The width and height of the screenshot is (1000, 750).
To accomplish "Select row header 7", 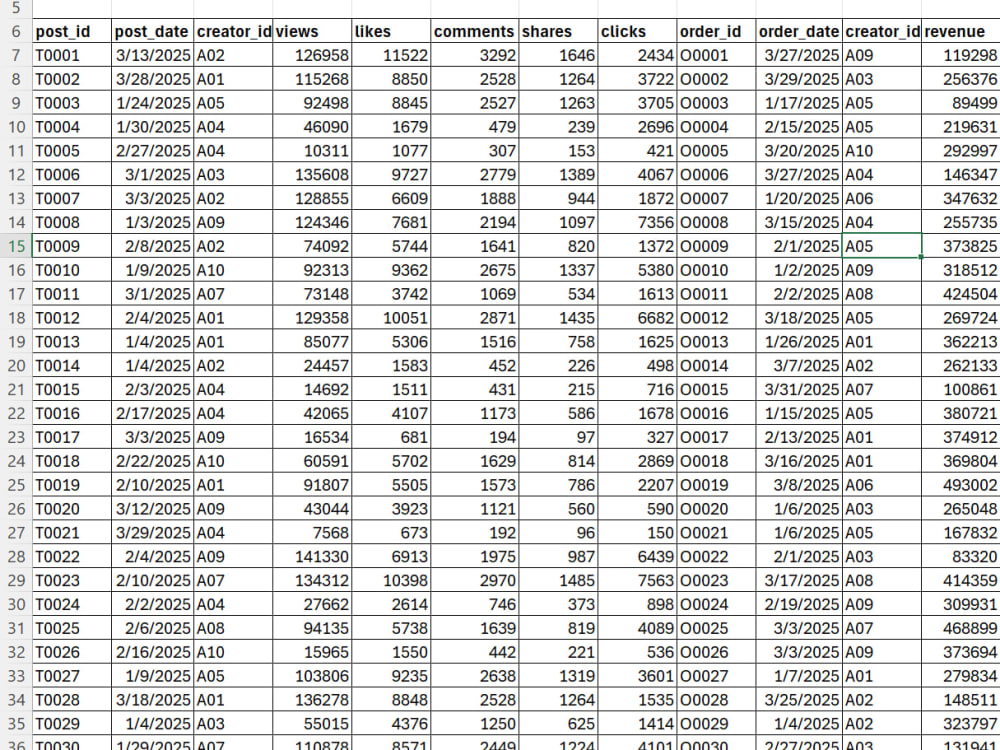I will (x=16, y=55).
